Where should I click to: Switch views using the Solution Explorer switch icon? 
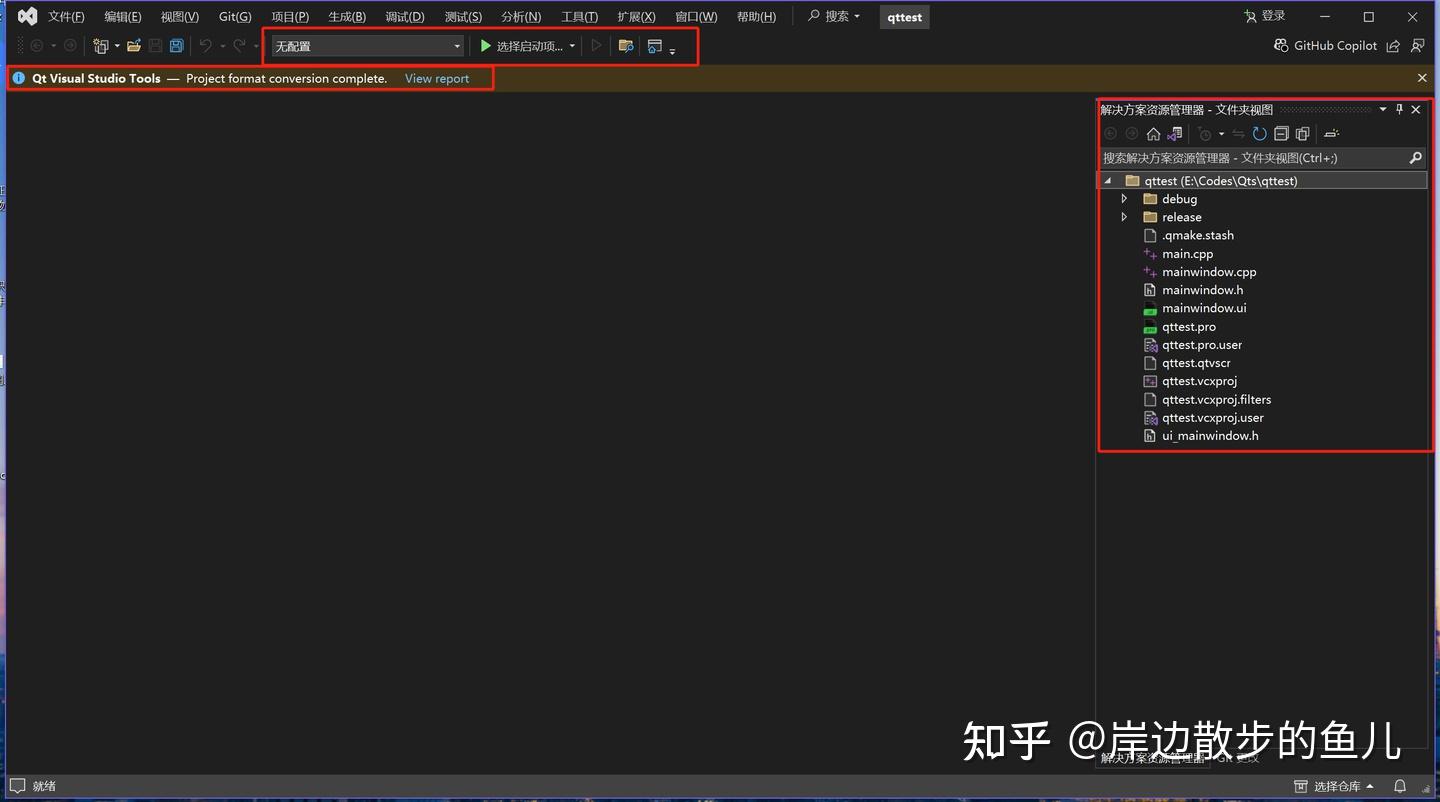coord(1174,133)
